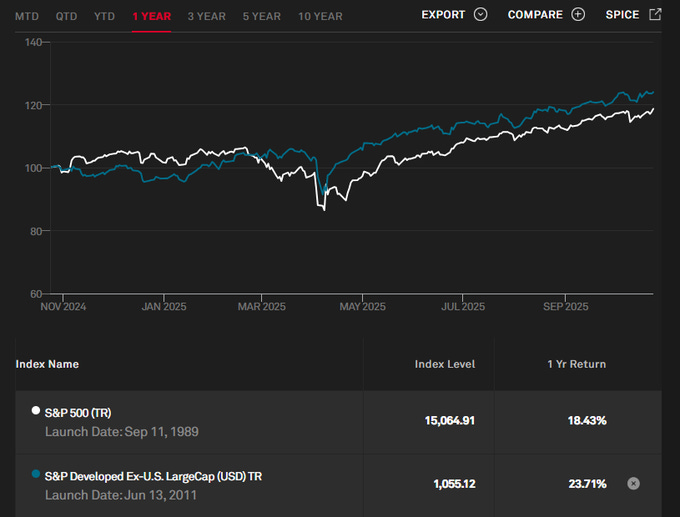Click the 100 y-axis label
Screen dimensions: 680x517
[x=33, y=168]
